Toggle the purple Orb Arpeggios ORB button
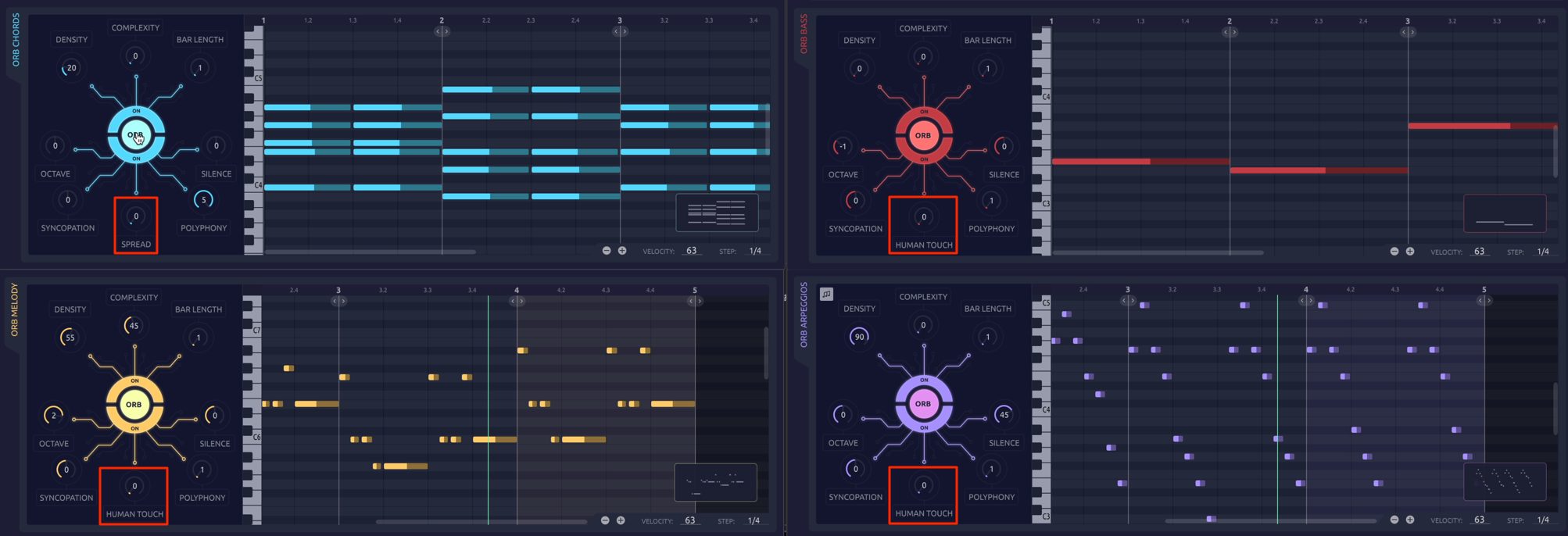Viewport: 1568px width, 536px height. 923,404
